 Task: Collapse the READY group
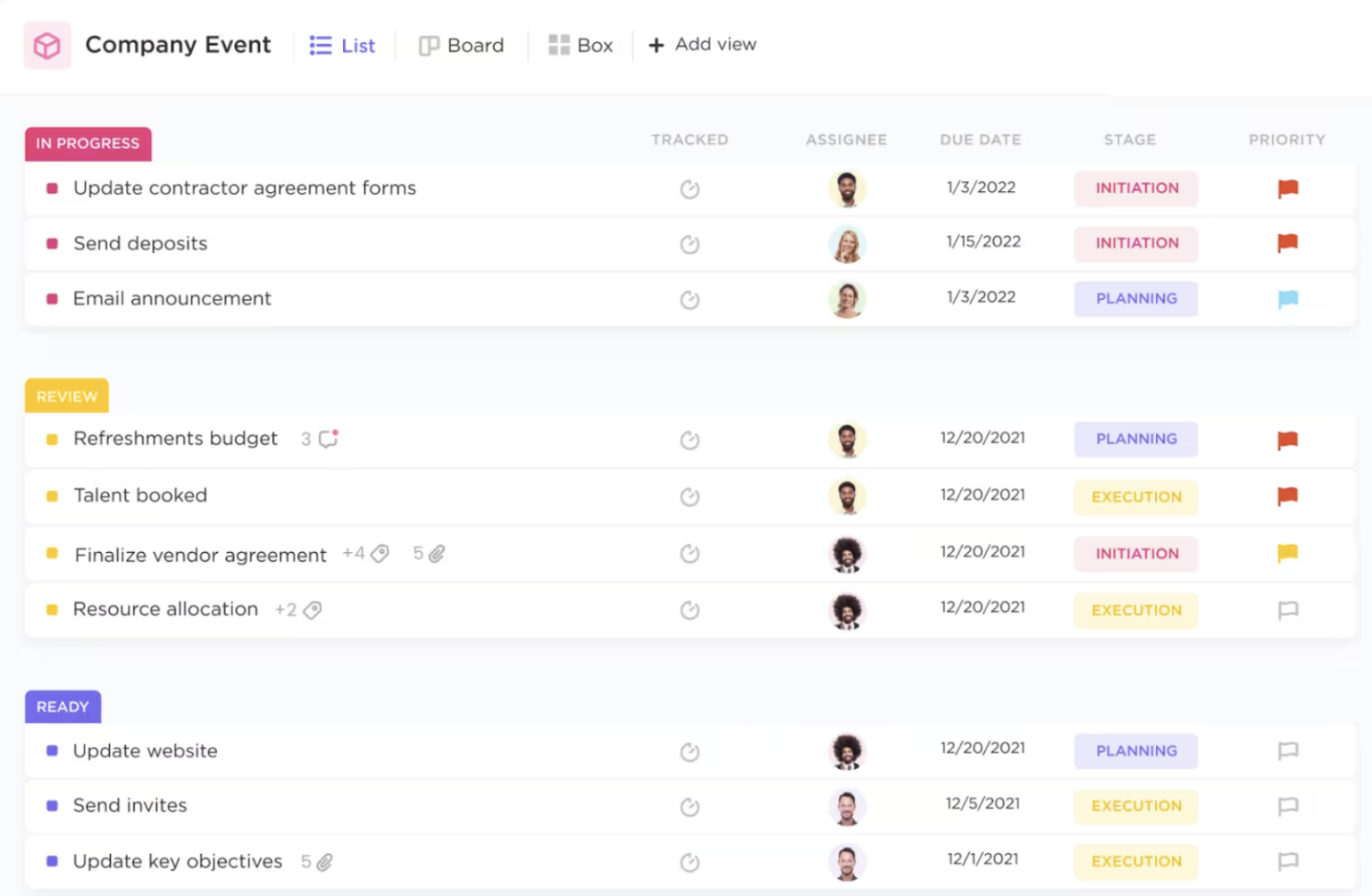tap(63, 707)
